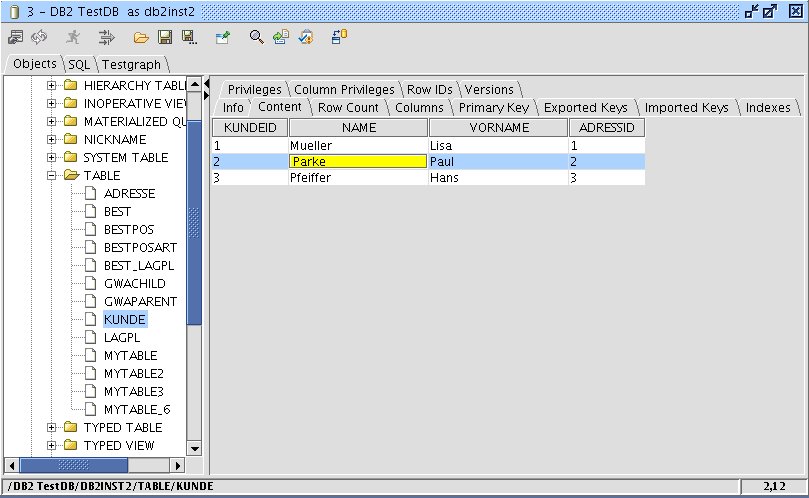The image size is (809, 498).
Task: Click the run SQL running-man icon
Action: (73, 37)
